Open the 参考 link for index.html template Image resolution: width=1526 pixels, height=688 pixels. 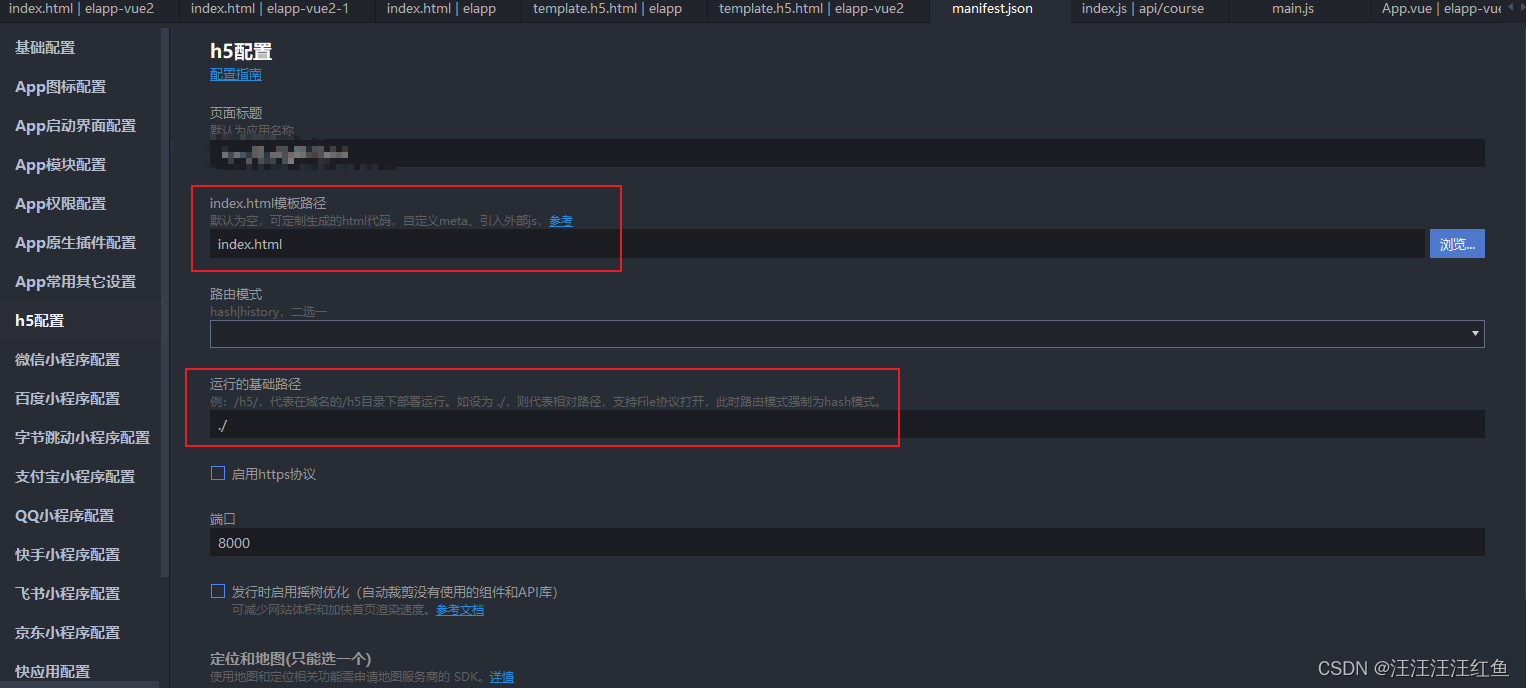561,220
